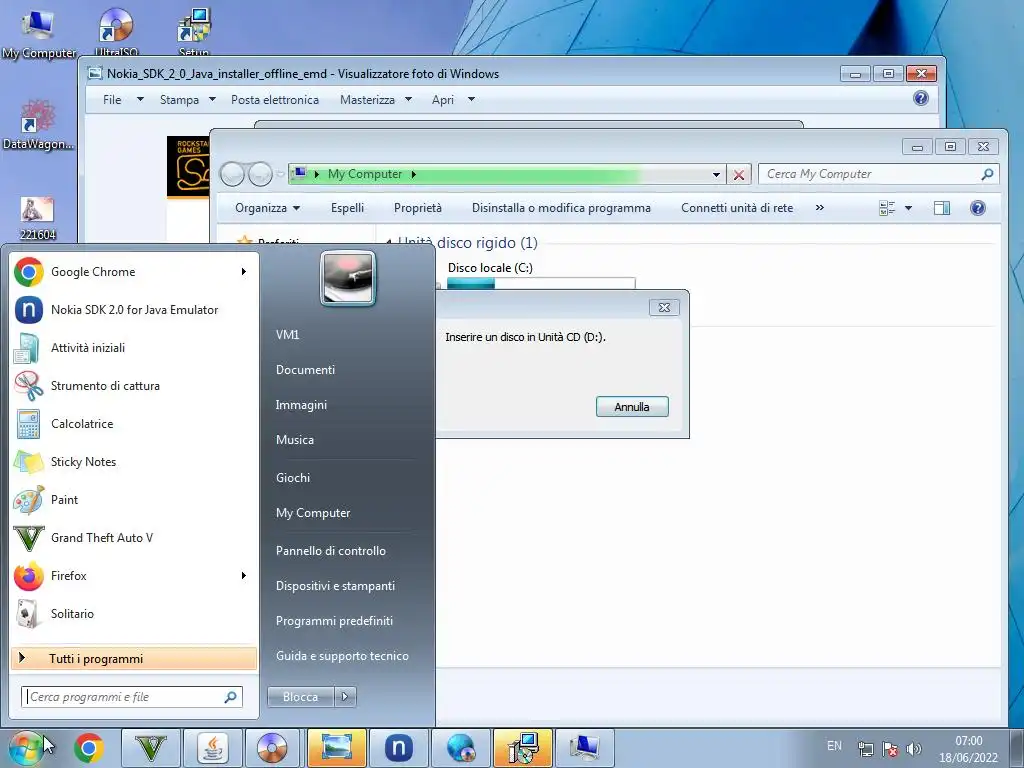
Task: Open Photo Viewer help icon
Action: point(921,99)
